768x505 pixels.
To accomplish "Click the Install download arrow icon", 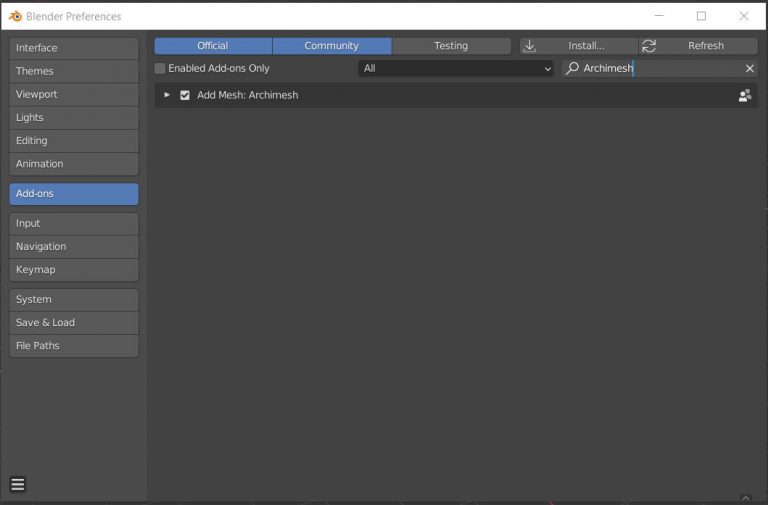I will [x=529, y=46].
